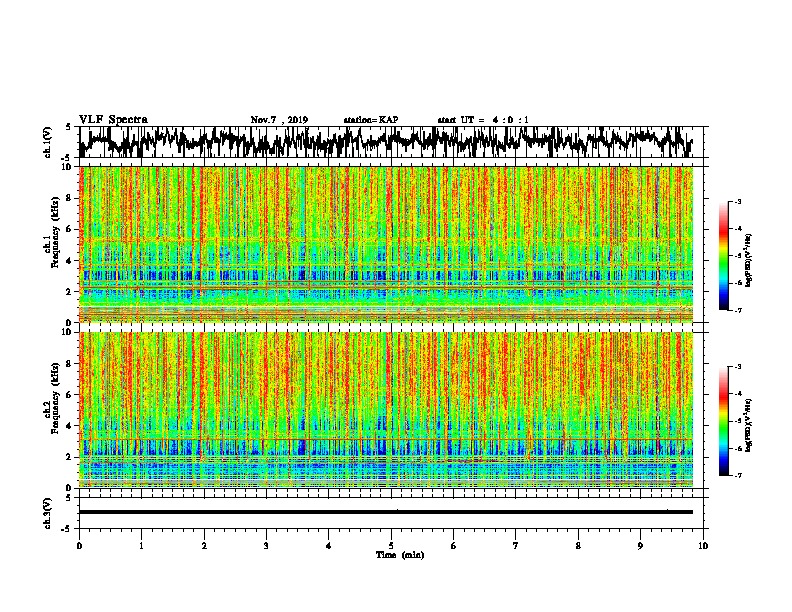Screen dimensions: 792x612
Task: Click the "8" kHz tick on ch.1 frequency axis
Action: [69, 198]
